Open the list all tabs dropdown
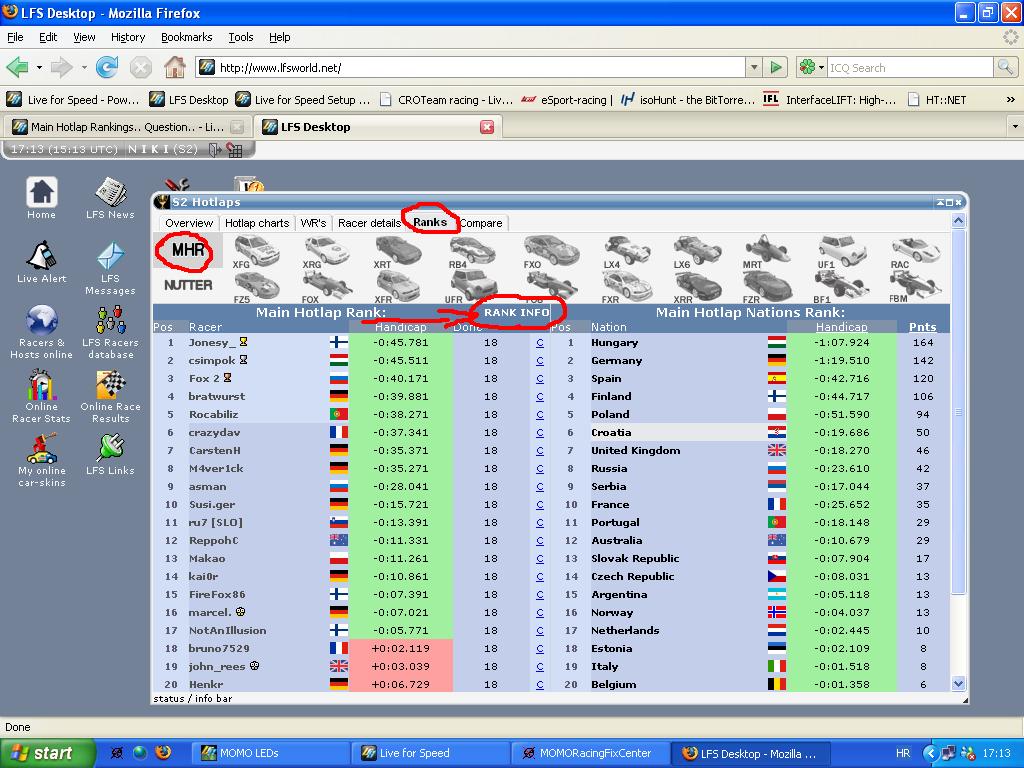 pyautogui.click(x=1015, y=126)
